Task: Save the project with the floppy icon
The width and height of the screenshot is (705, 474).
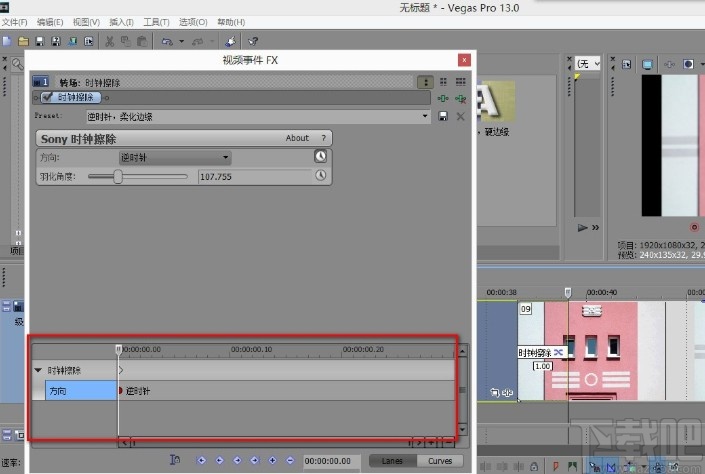Action: [x=40, y=41]
